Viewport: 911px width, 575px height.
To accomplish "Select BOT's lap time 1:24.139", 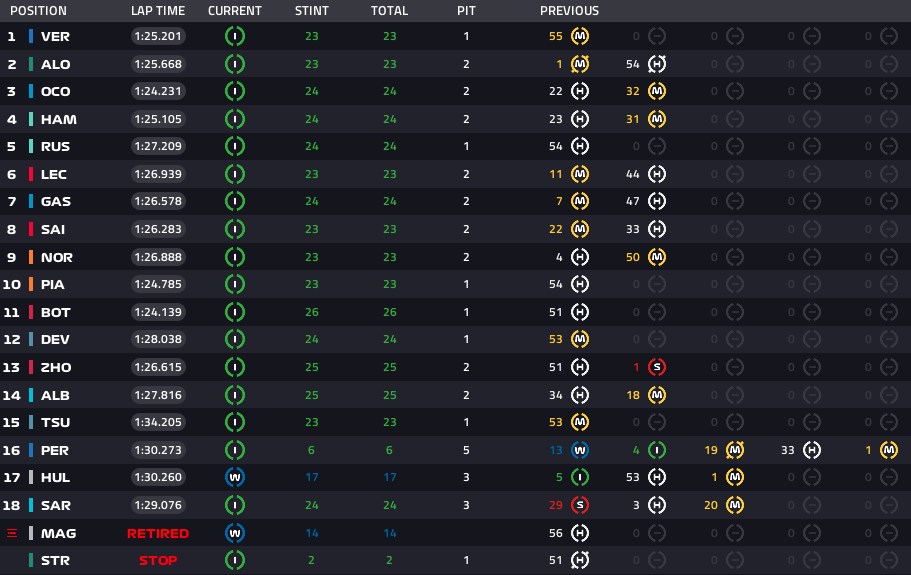I will pyautogui.click(x=158, y=312).
